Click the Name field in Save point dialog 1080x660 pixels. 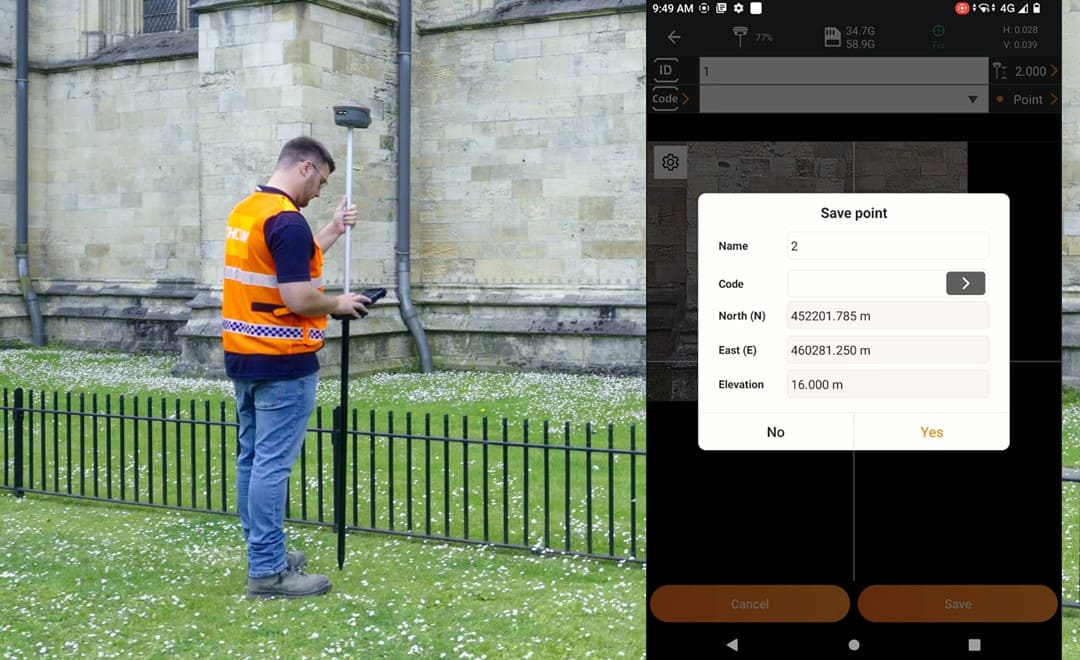[888, 246]
